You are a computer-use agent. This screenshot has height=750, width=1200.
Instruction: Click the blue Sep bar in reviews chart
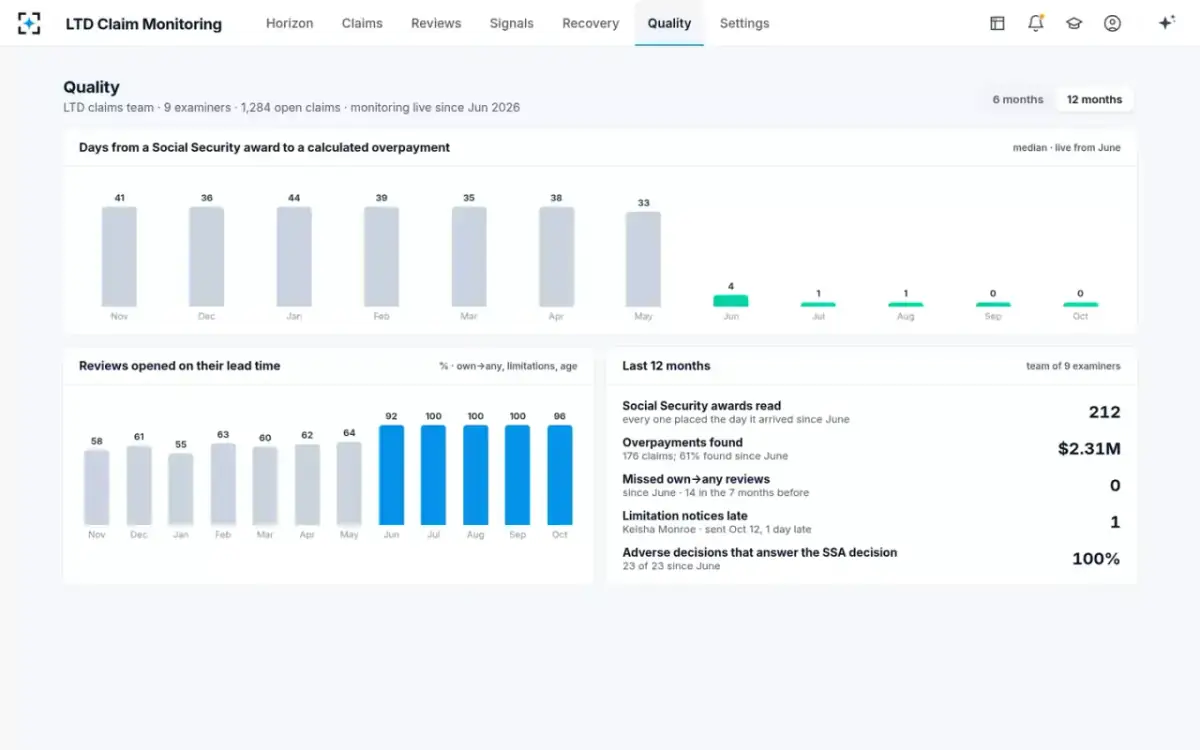click(x=518, y=475)
